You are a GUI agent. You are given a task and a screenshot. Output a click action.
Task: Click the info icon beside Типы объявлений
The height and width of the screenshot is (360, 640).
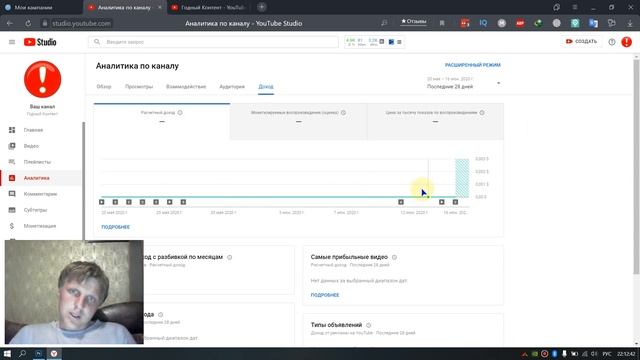pyautogui.click(x=369, y=325)
